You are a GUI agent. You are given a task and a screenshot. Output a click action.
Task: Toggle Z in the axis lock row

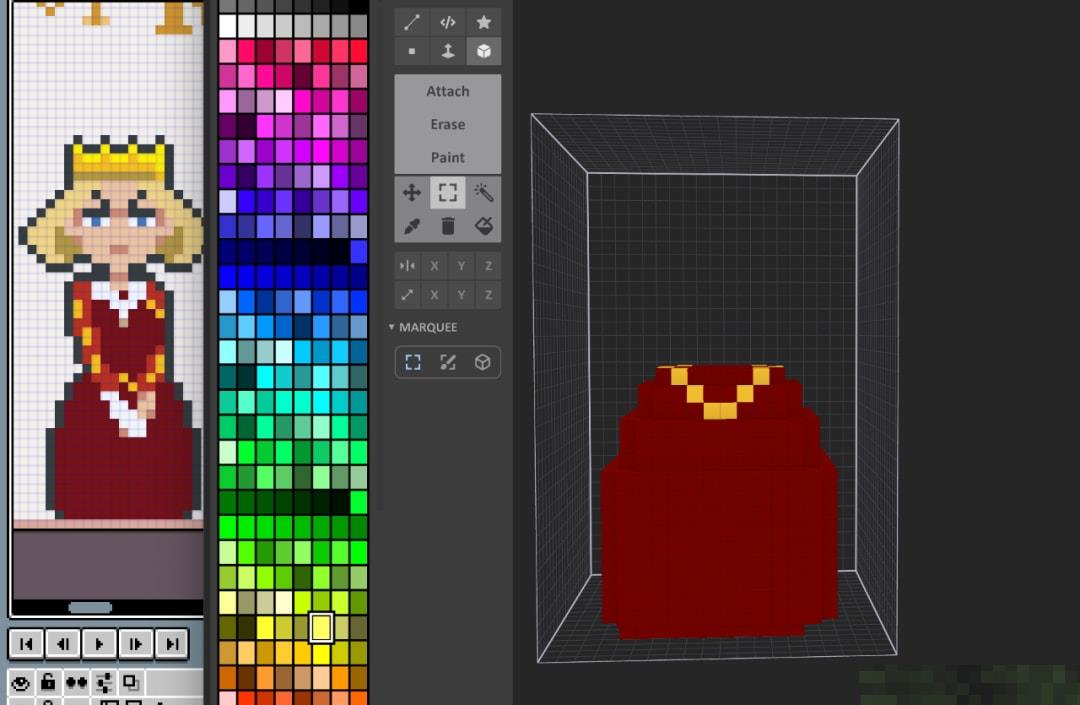488,295
